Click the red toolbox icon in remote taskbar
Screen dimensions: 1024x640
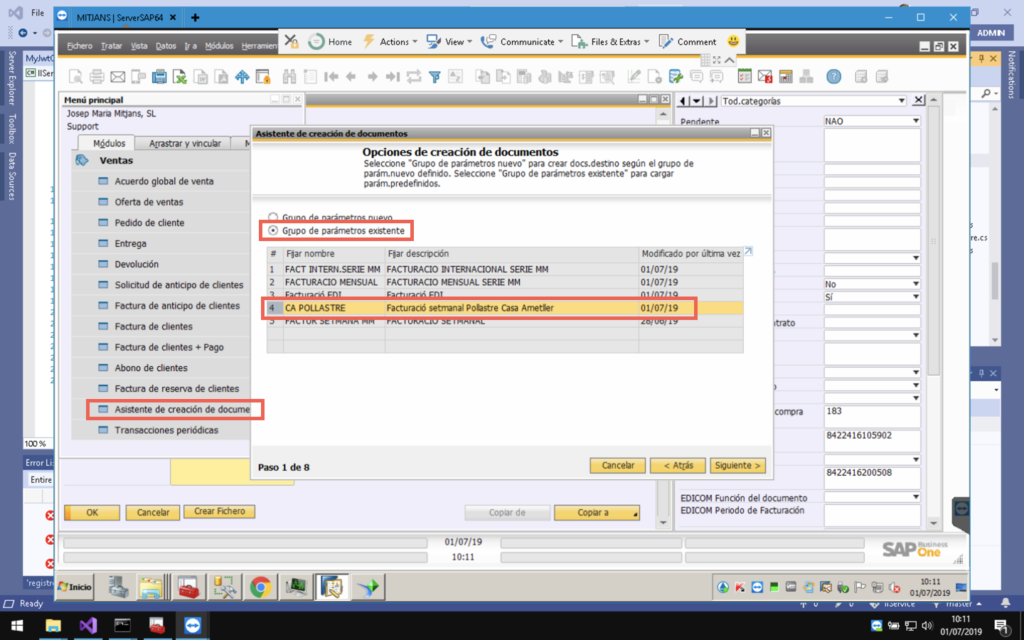188,587
